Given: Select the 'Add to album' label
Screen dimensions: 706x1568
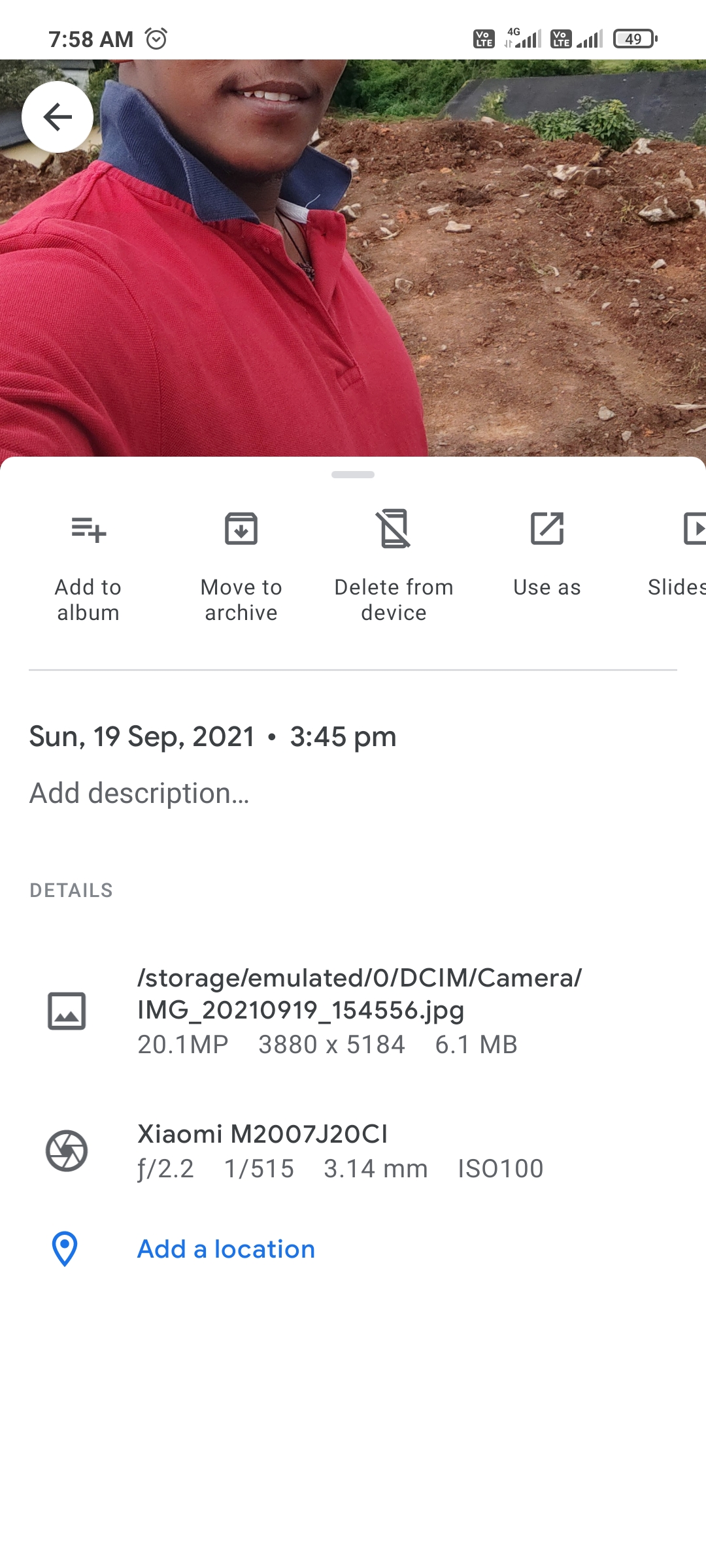Looking at the screenshot, I should tap(88, 600).
